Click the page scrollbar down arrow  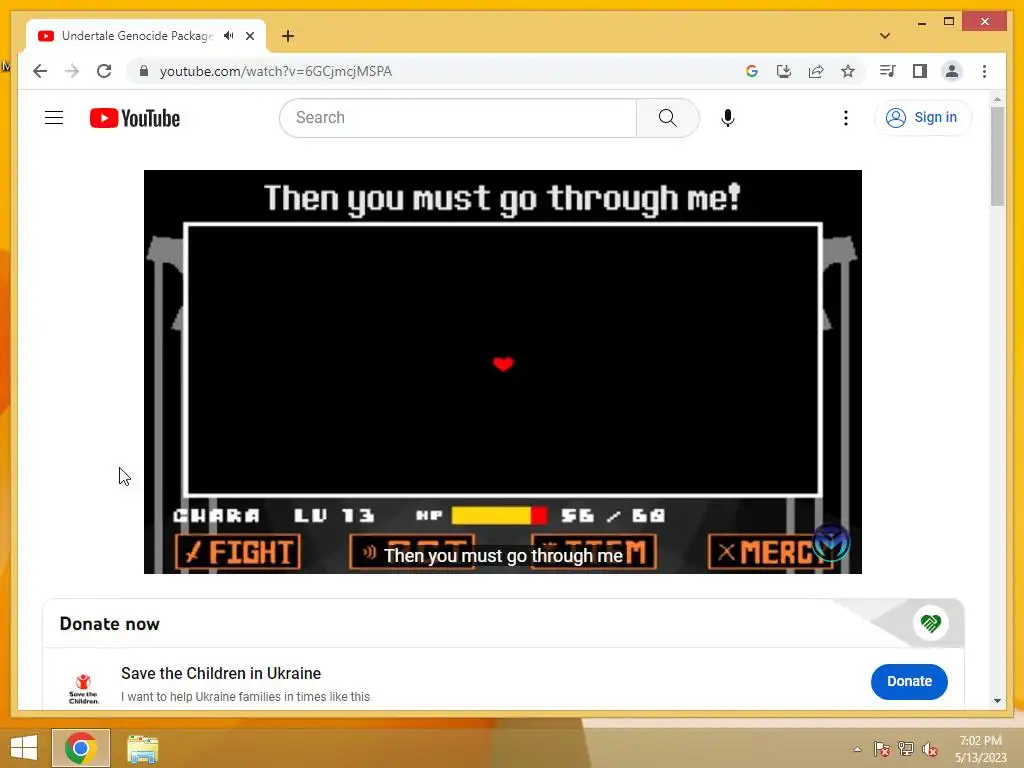(x=997, y=701)
